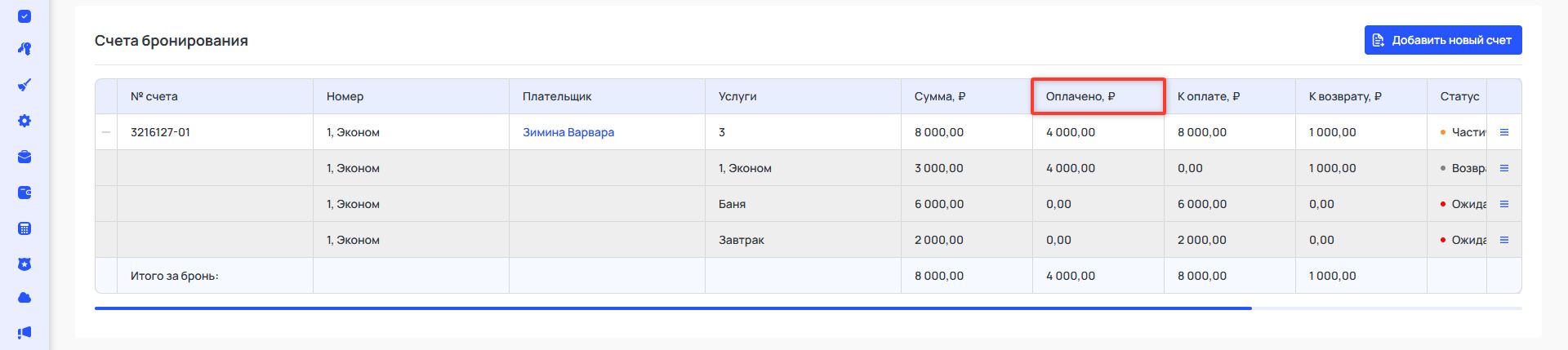Click the checkmark icon in the sidebar
The width and height of the screenshot is (1568, 350).
click(x=24, y=16)
